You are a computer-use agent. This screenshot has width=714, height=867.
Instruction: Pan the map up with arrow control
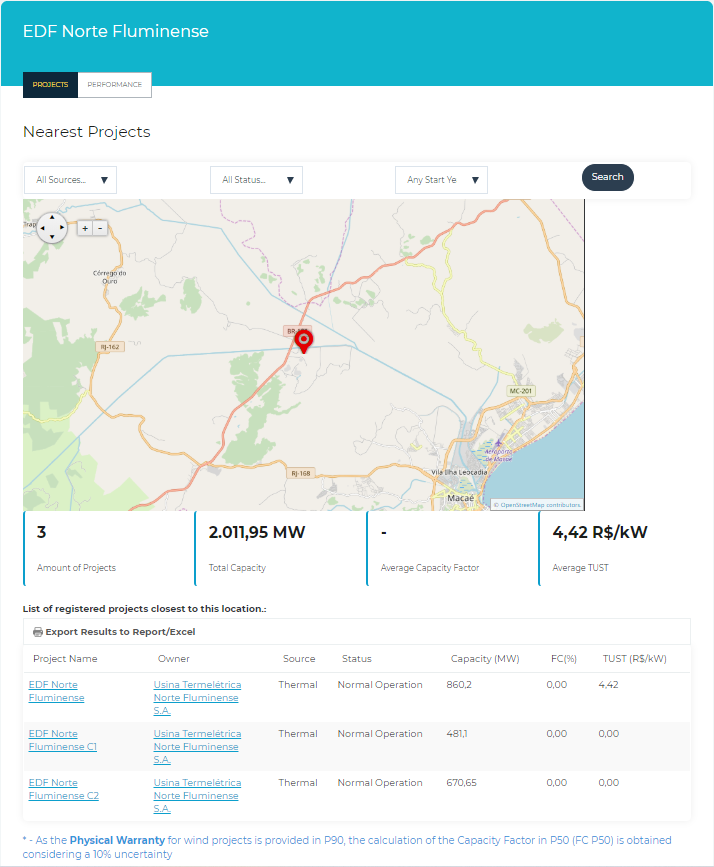(x=52, y=217)
